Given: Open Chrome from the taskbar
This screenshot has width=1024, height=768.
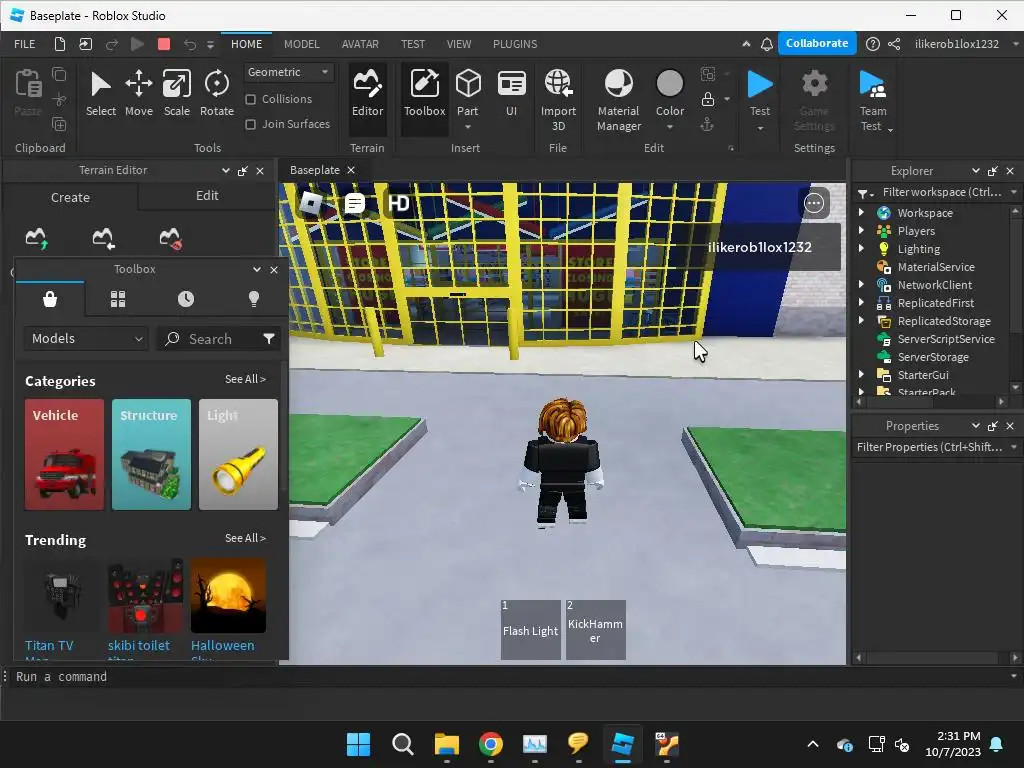Looking at the screenshot, I should click(490, 744).
